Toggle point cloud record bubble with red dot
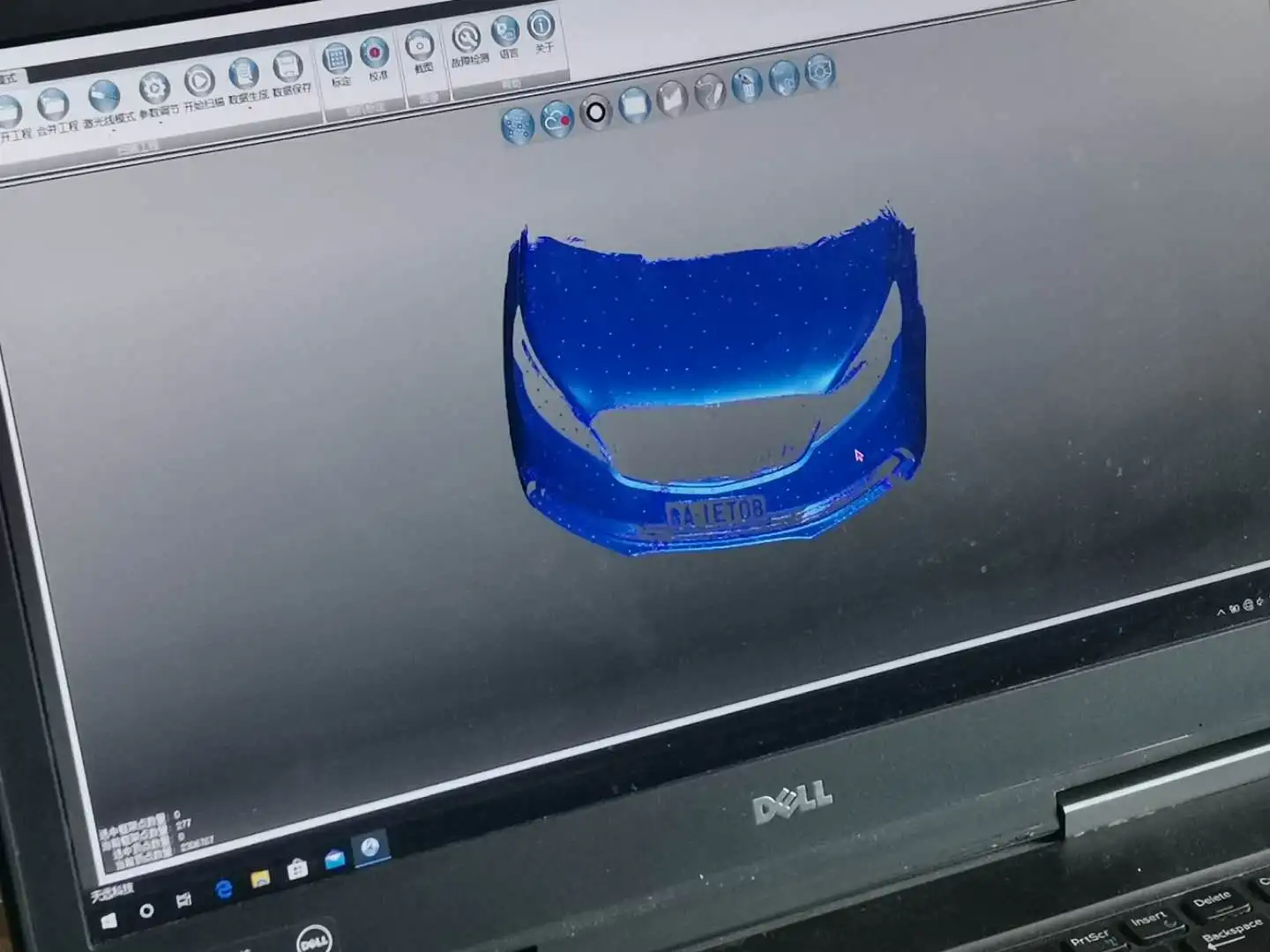Image resolution: width=1270 pixels, height=952 pixels. 557,118
